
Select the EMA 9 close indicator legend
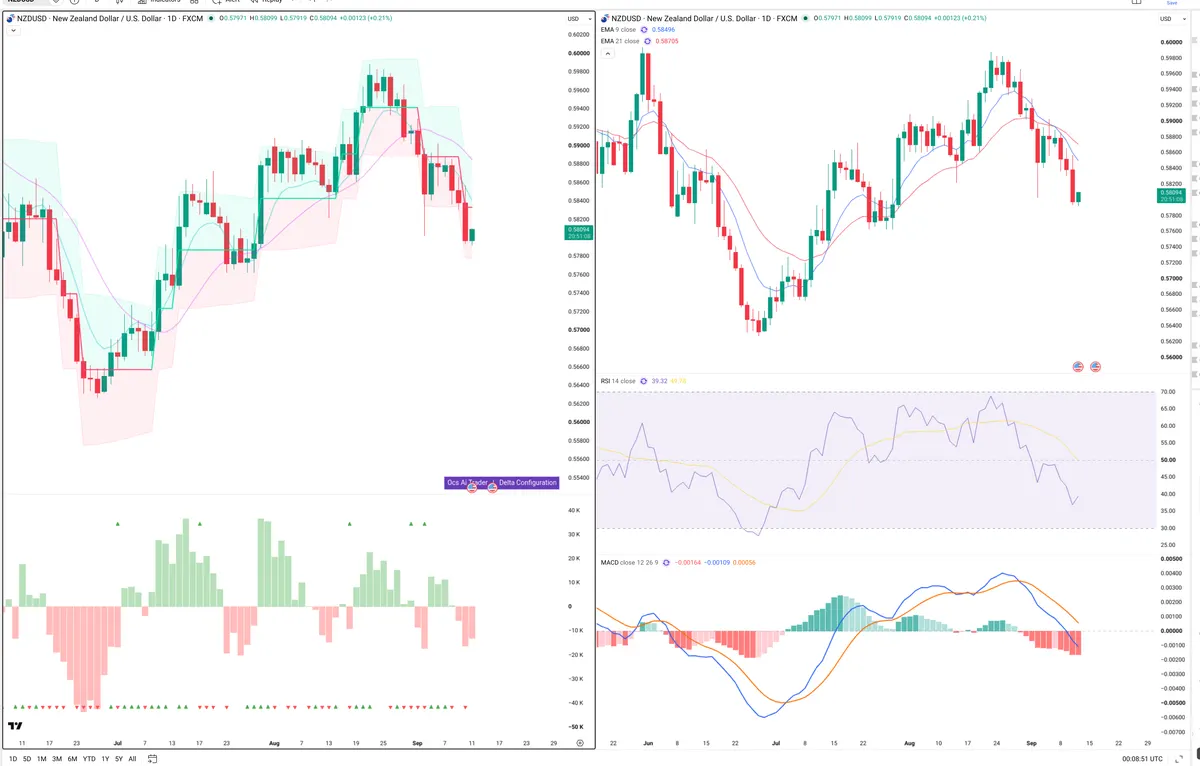coord(618,30)
